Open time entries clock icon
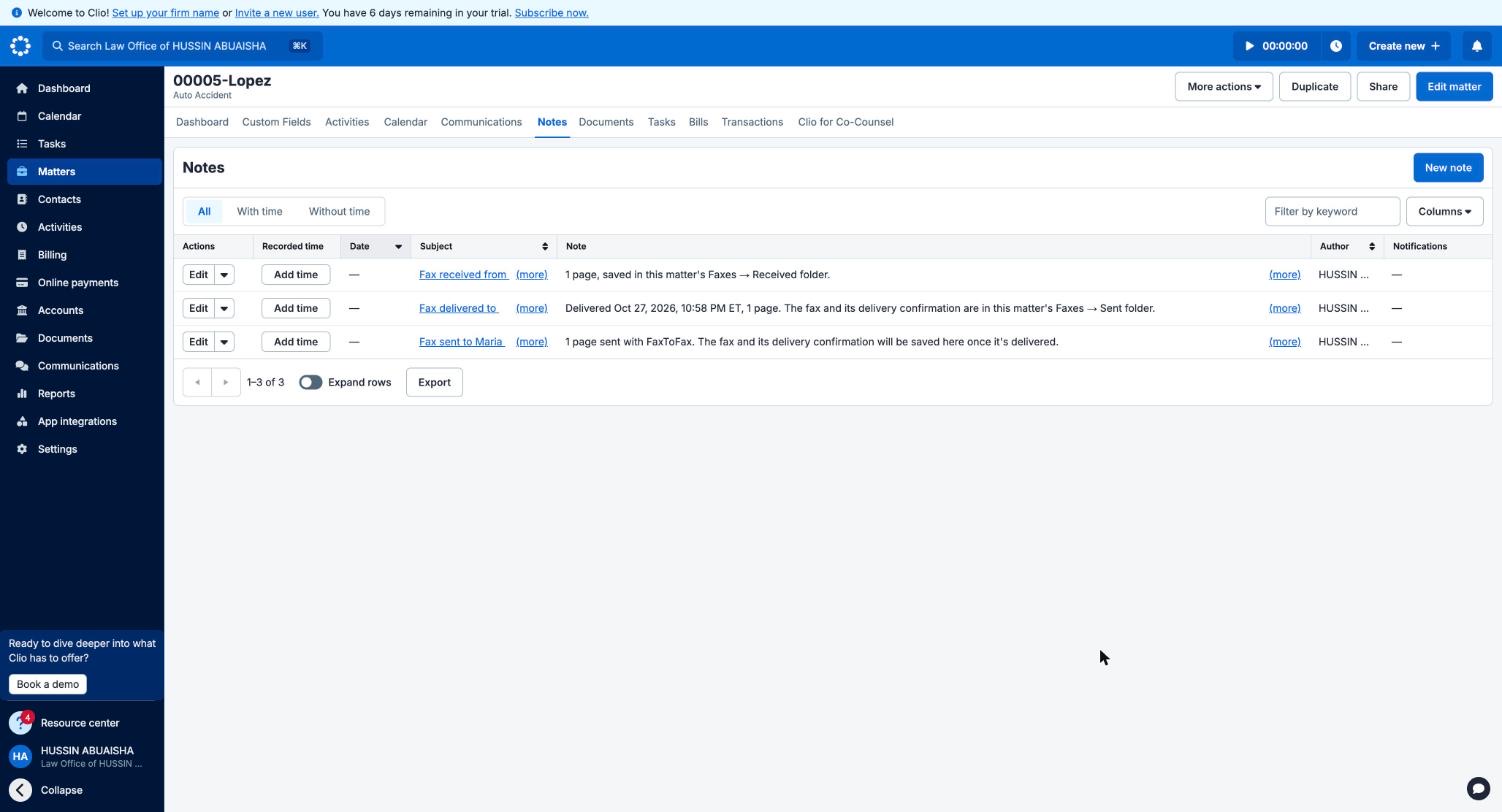This screenshot has width=1502, height=812. (x=1336, y=46)
